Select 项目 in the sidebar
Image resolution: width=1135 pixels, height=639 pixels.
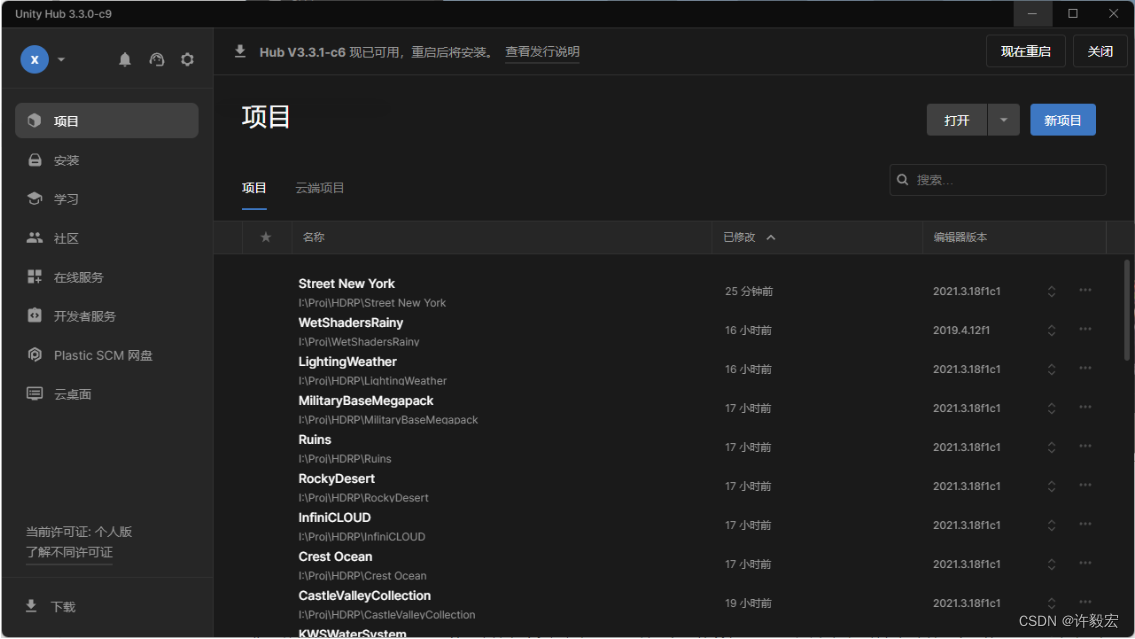(x=106, y=120)
